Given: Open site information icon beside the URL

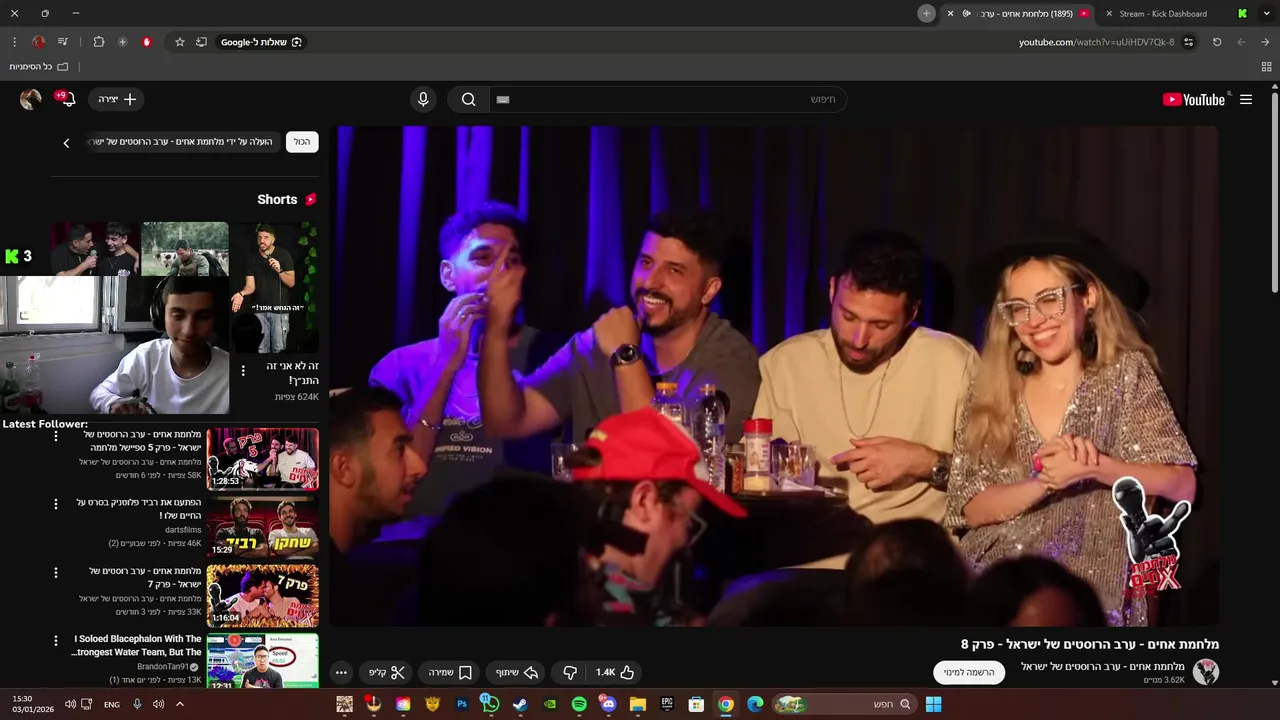Looking at the screenshot, I should click(x=1188, y=42).
